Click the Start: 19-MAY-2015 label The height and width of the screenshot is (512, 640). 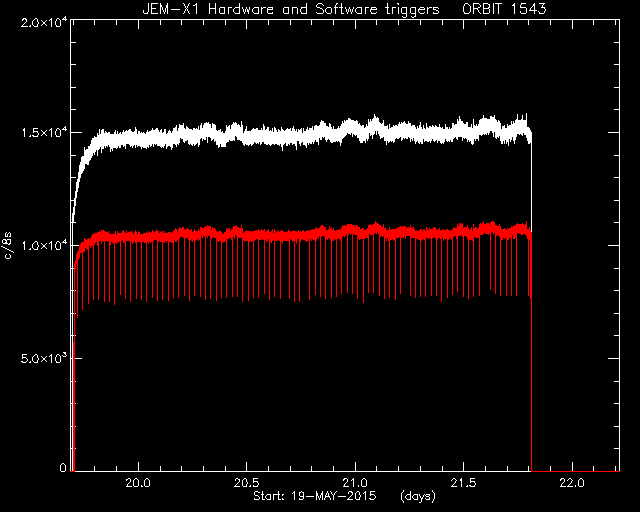(315, 496)
